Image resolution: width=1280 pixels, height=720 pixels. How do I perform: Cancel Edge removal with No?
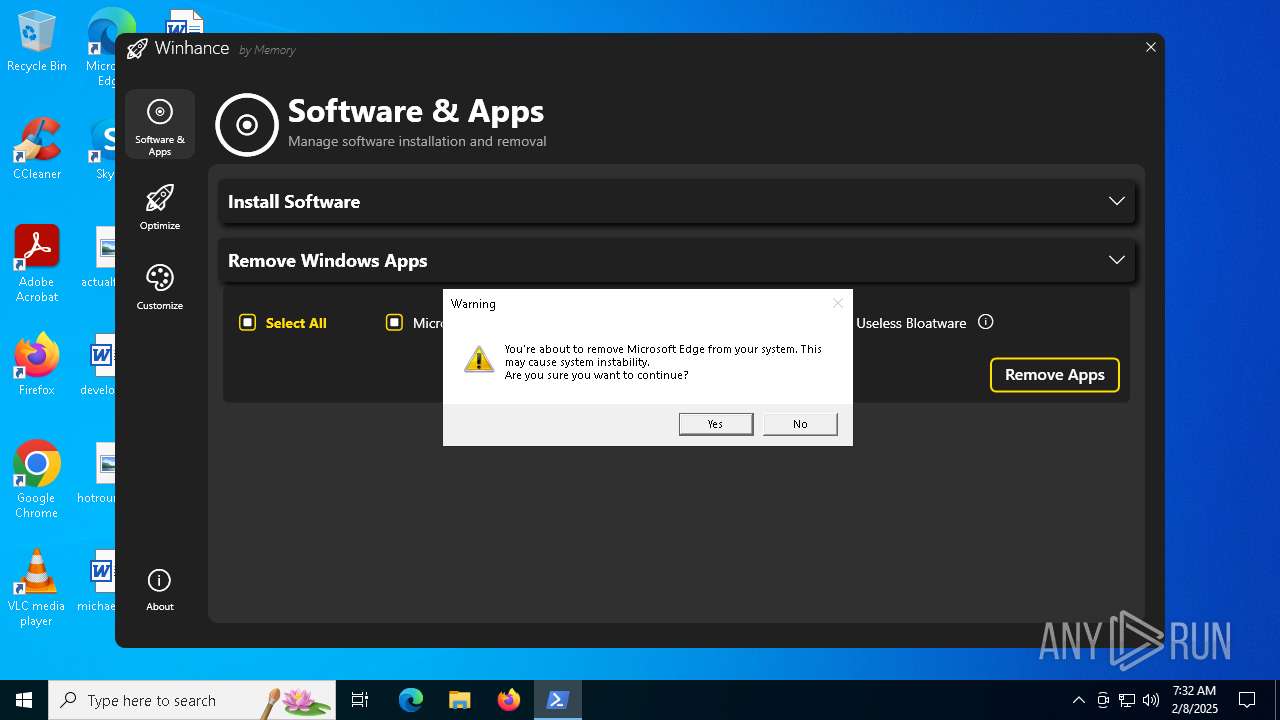click(800, 424)
